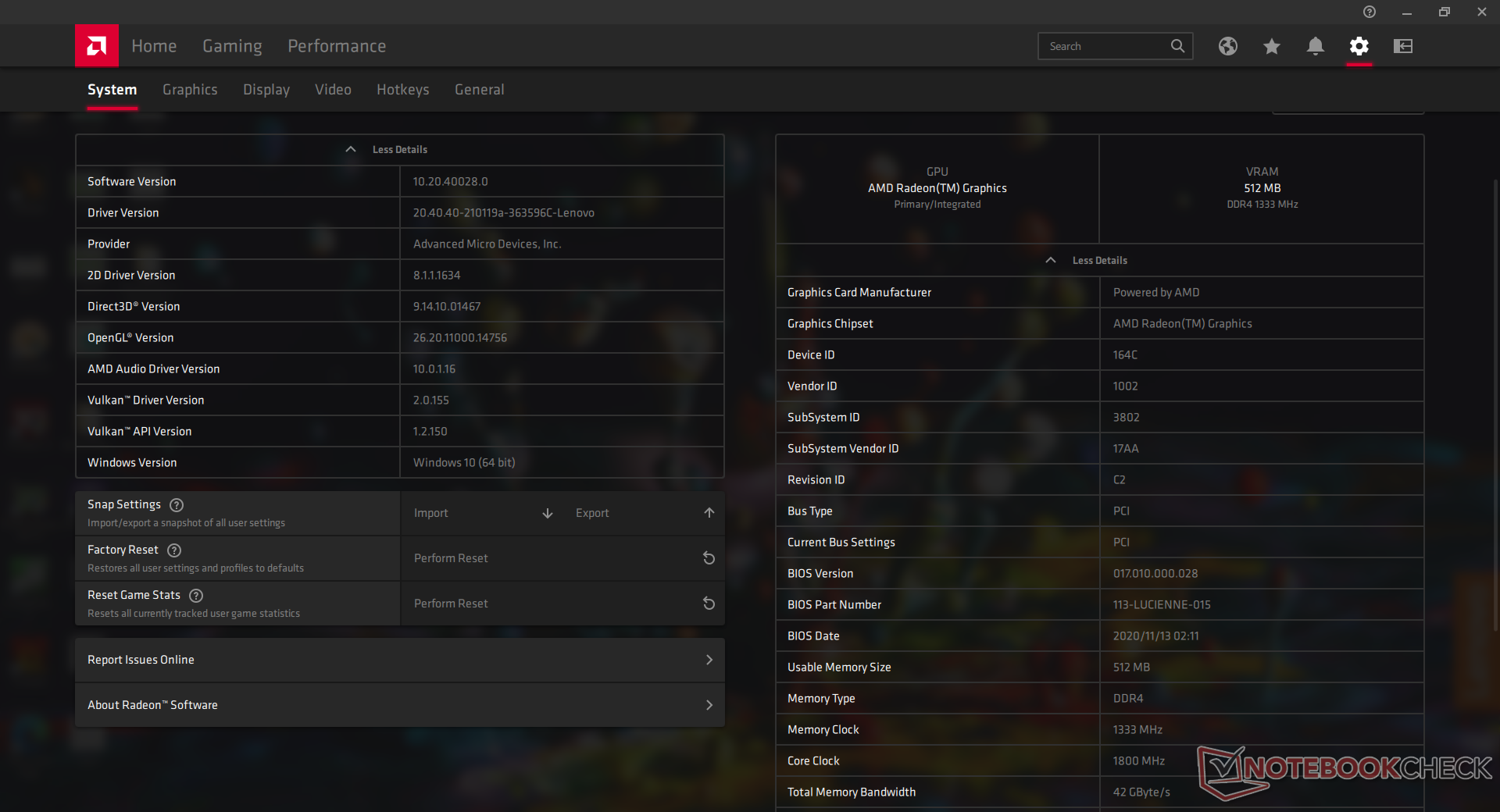Perform Reset for Game Stats
The image size is (1500, 812).
562,604
